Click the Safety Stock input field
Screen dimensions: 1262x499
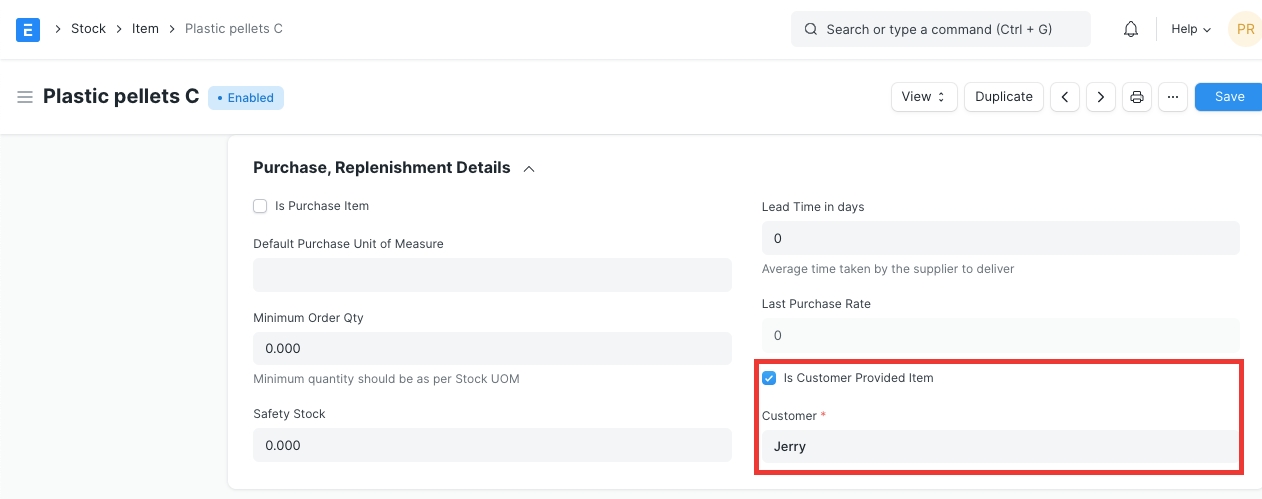coord(492,445)
